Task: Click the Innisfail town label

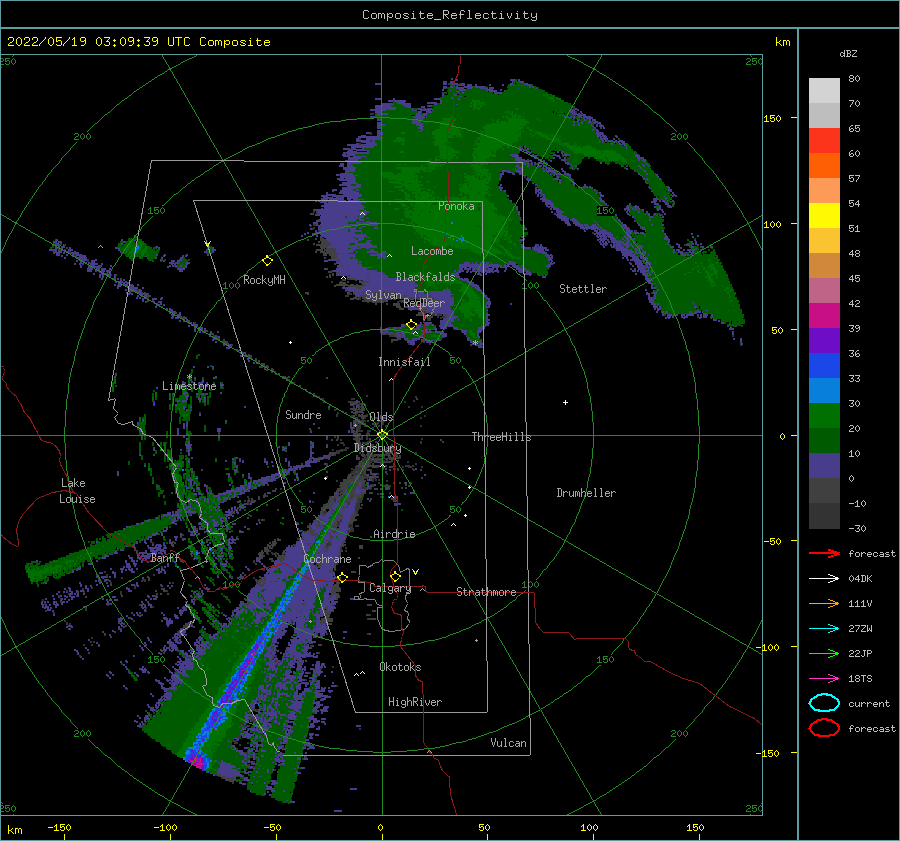Action: click(404, 362)
